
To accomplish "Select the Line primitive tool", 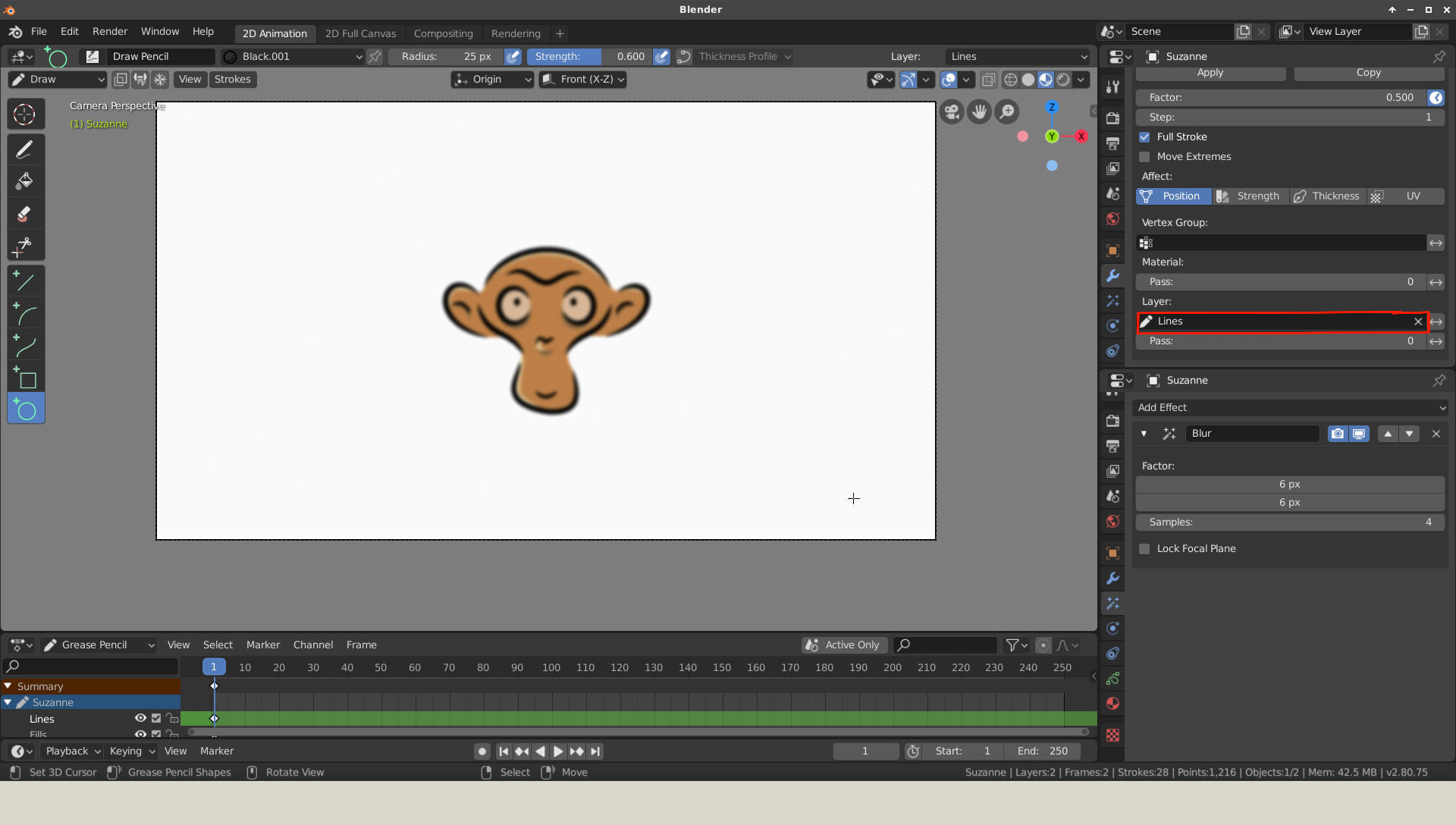I will click(x=25, y=281).
